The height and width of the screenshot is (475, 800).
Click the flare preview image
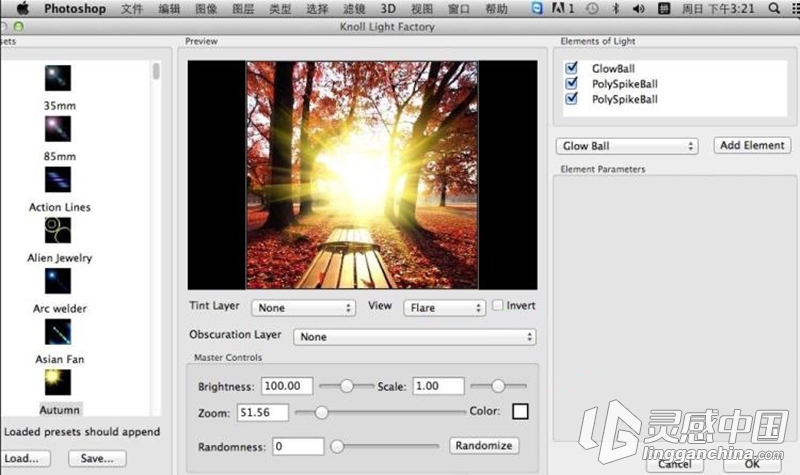point(362,175)
